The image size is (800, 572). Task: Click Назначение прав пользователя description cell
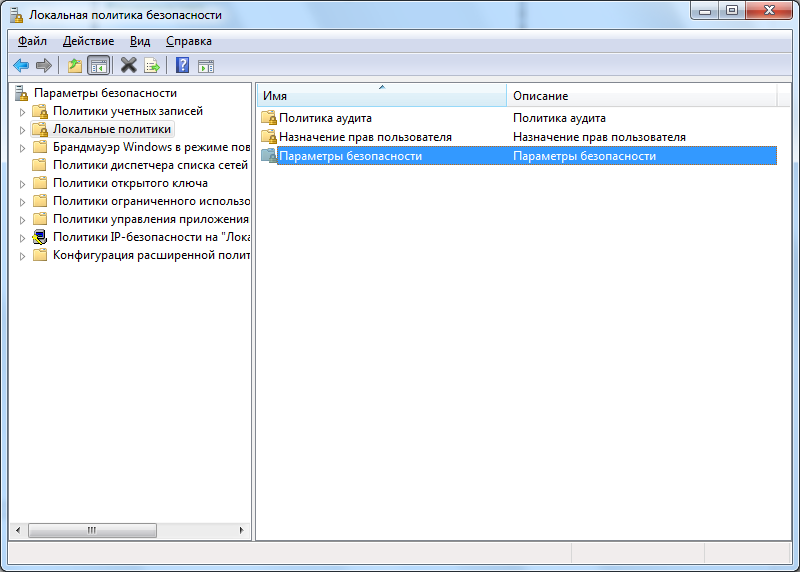tap(599, 137)
